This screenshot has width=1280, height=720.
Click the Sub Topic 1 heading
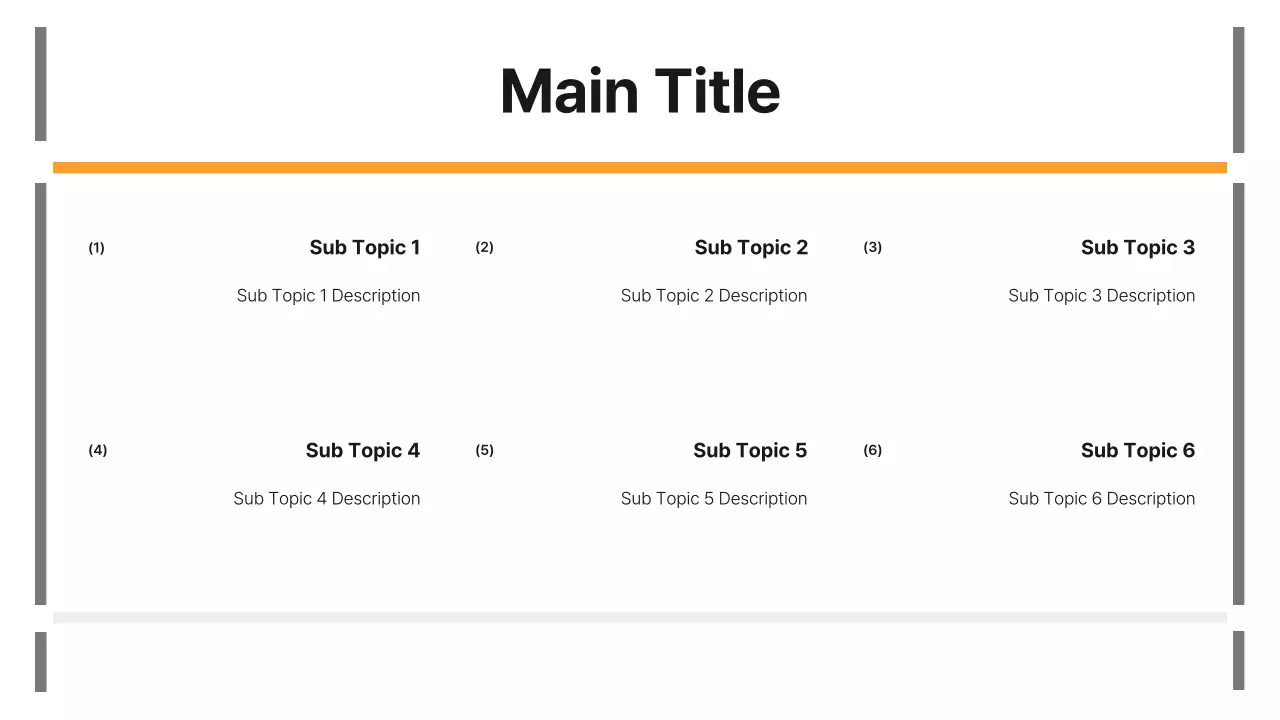365,247
